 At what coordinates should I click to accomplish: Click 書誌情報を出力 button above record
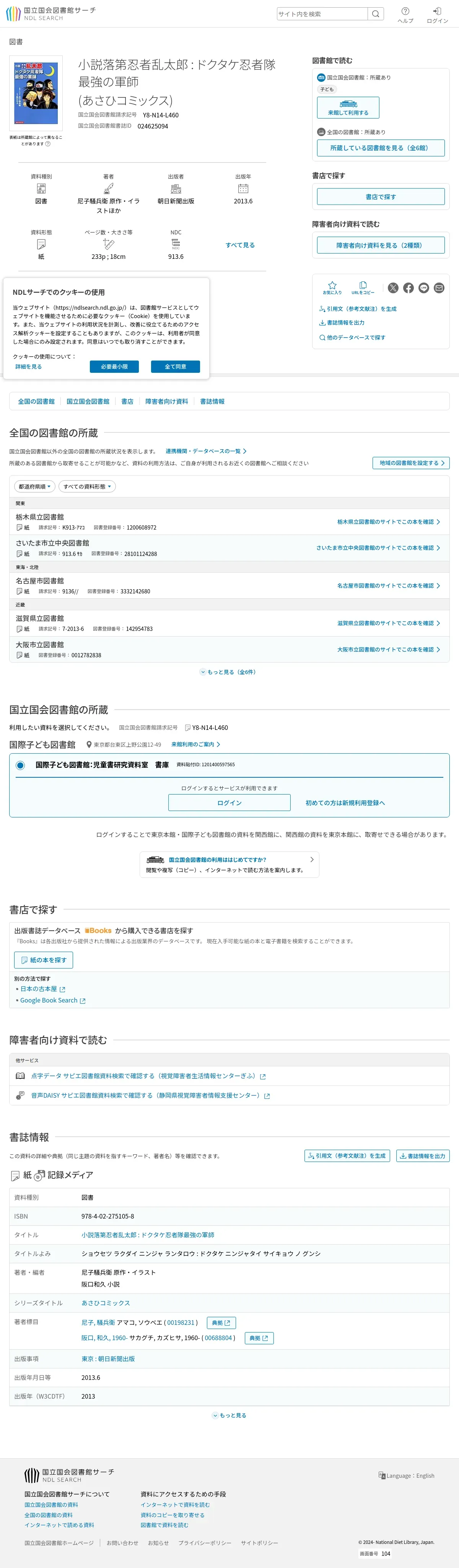tap(423, 1155)
